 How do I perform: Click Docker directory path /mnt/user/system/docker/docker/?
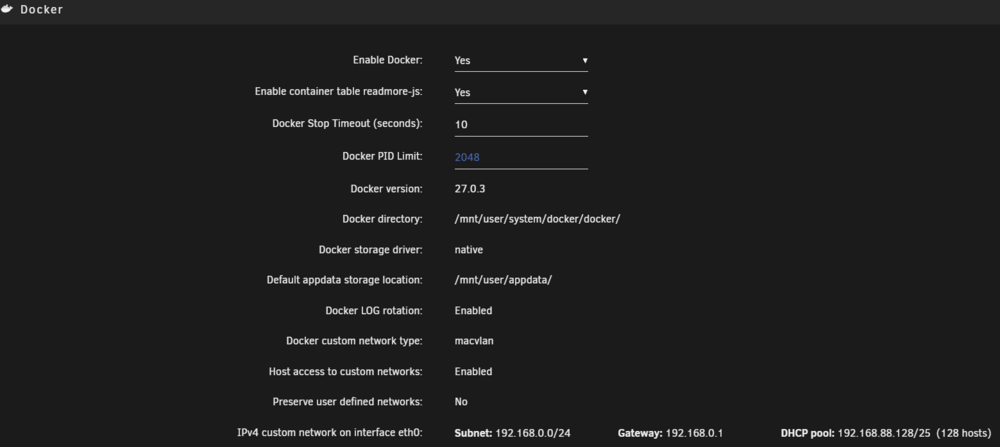coord(537,219)
